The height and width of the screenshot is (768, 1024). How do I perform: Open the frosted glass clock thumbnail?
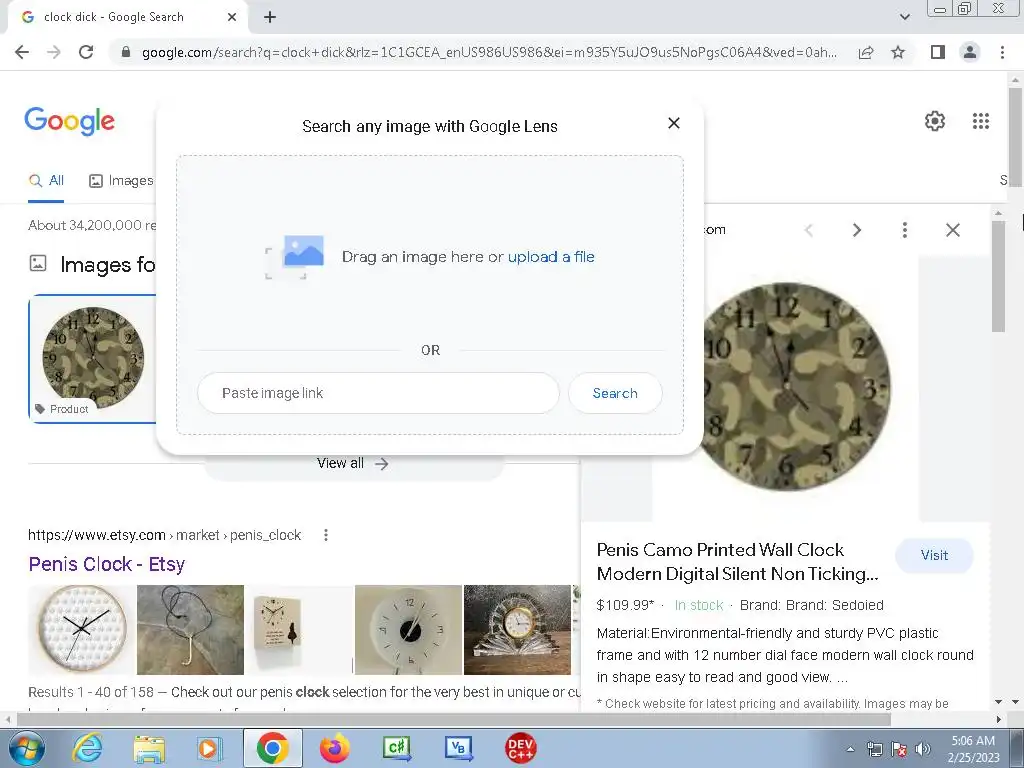(x=408, y=630)
